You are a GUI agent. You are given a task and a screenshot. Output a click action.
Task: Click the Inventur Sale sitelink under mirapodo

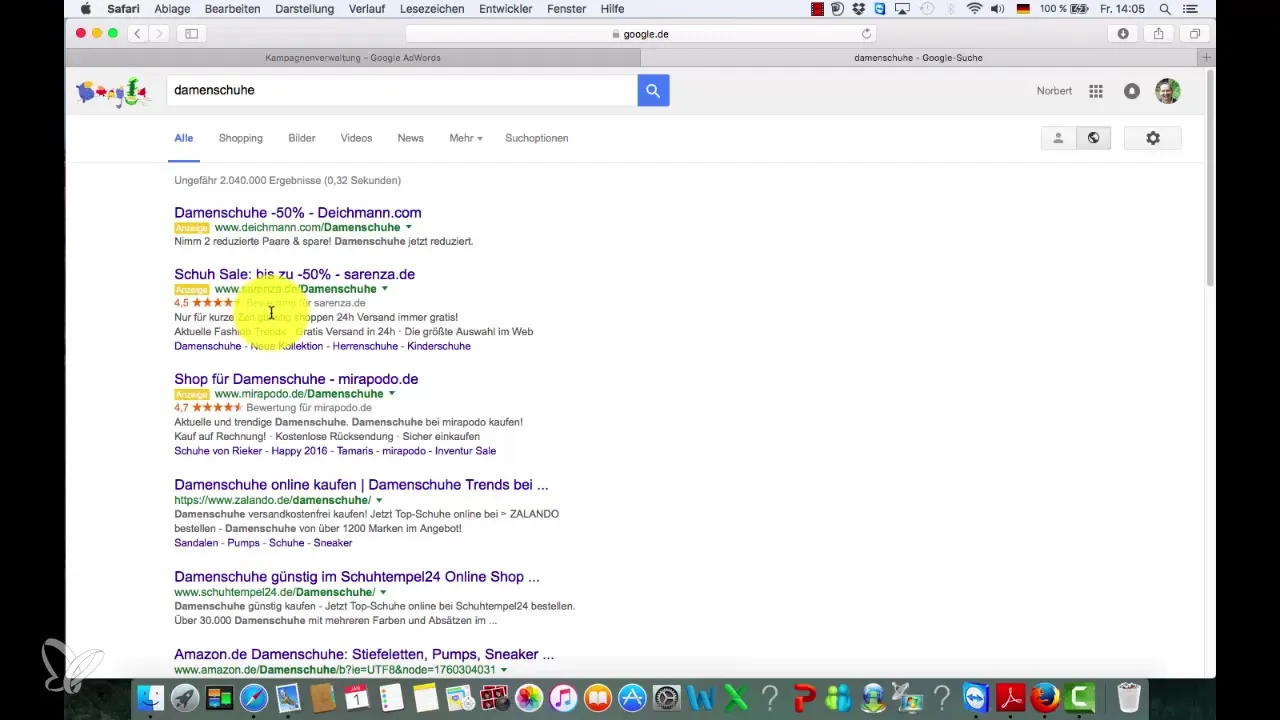463,451
